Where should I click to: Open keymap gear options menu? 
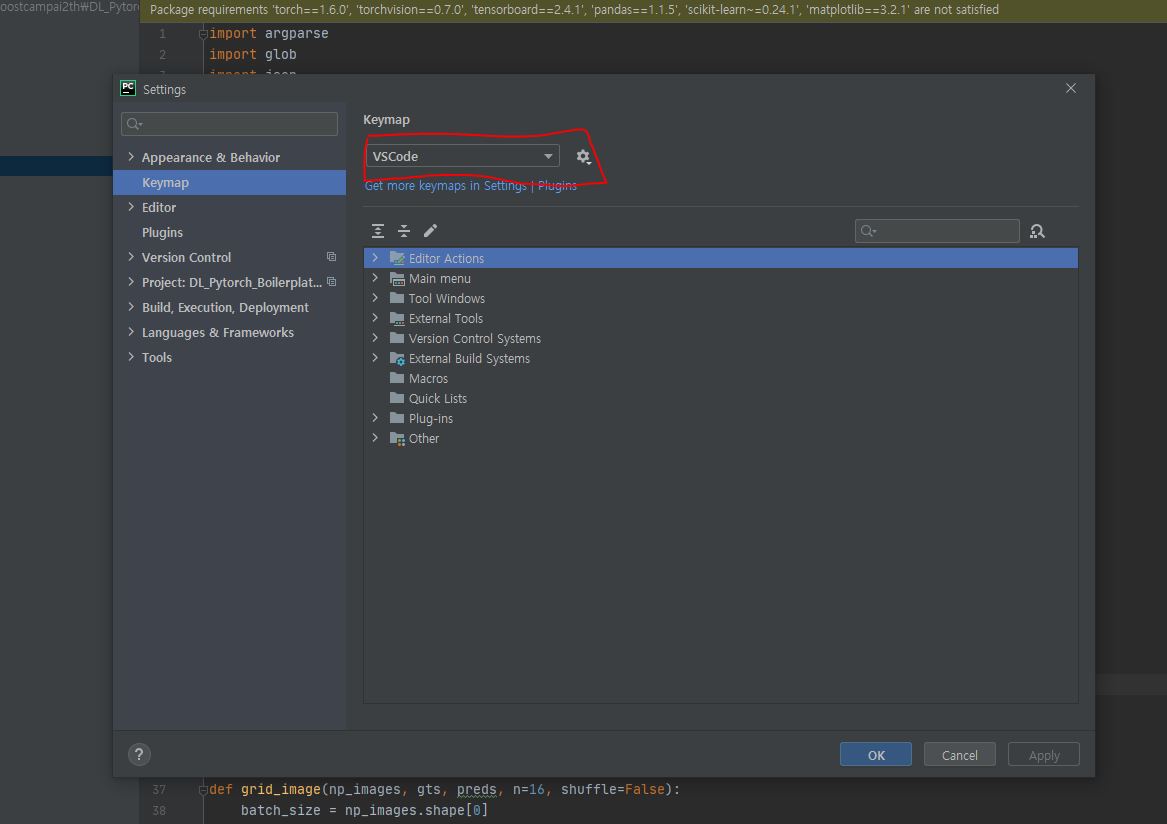(x=584, y=157)
